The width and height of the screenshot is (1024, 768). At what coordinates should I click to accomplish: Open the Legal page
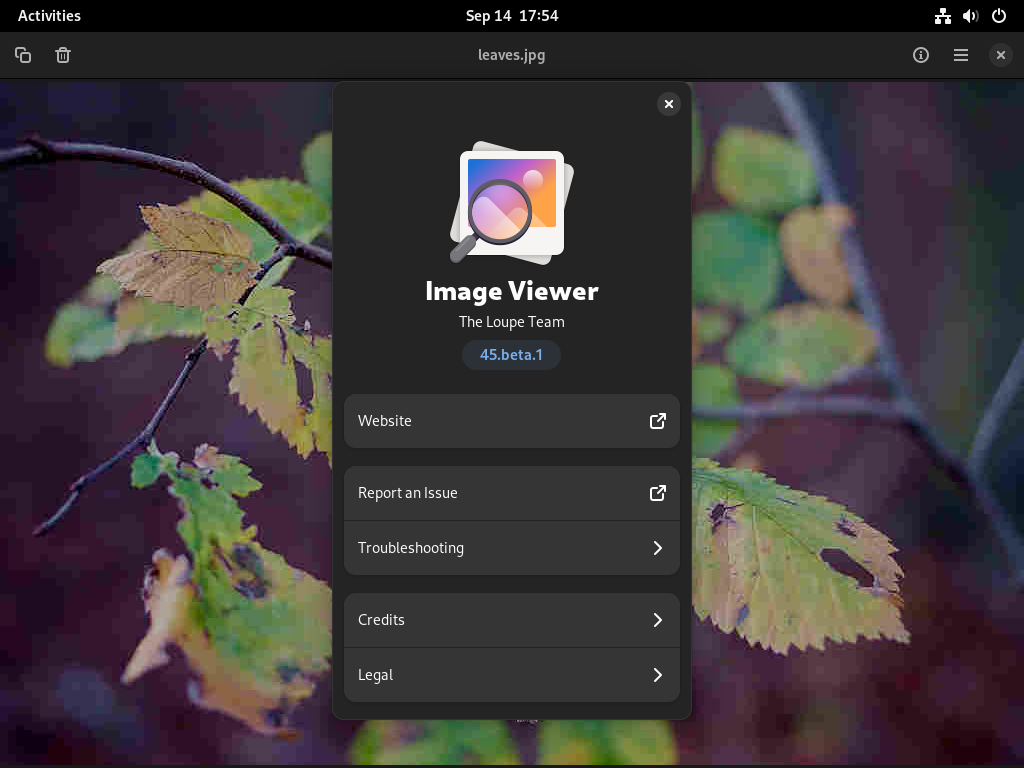pyautogui.click(x=512, y=675)
